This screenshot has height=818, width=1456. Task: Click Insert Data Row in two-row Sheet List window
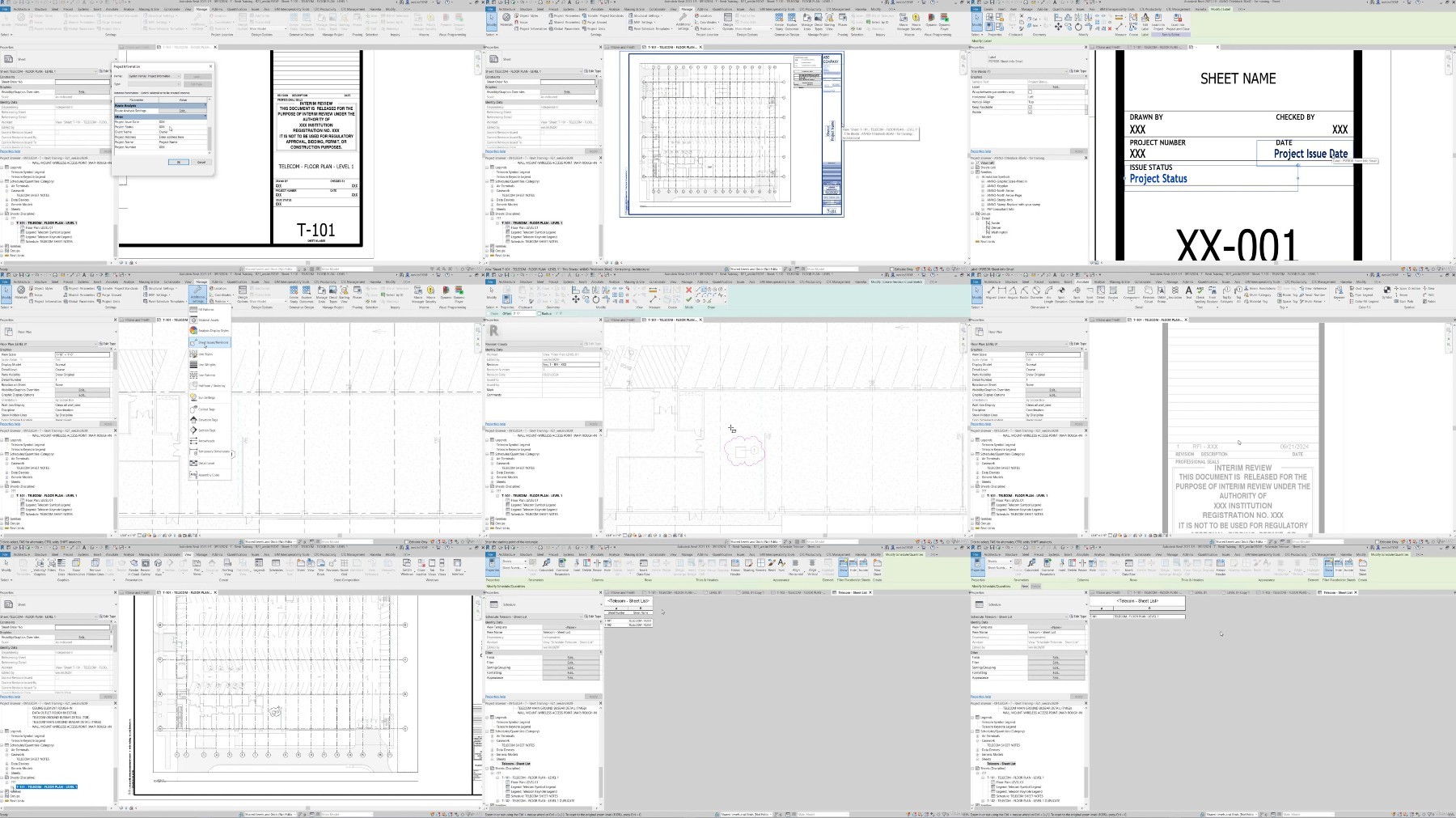[x=643, y=566]
